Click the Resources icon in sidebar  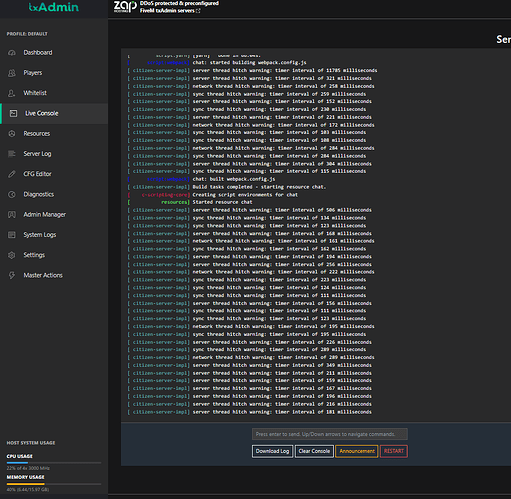click(12, 134)
